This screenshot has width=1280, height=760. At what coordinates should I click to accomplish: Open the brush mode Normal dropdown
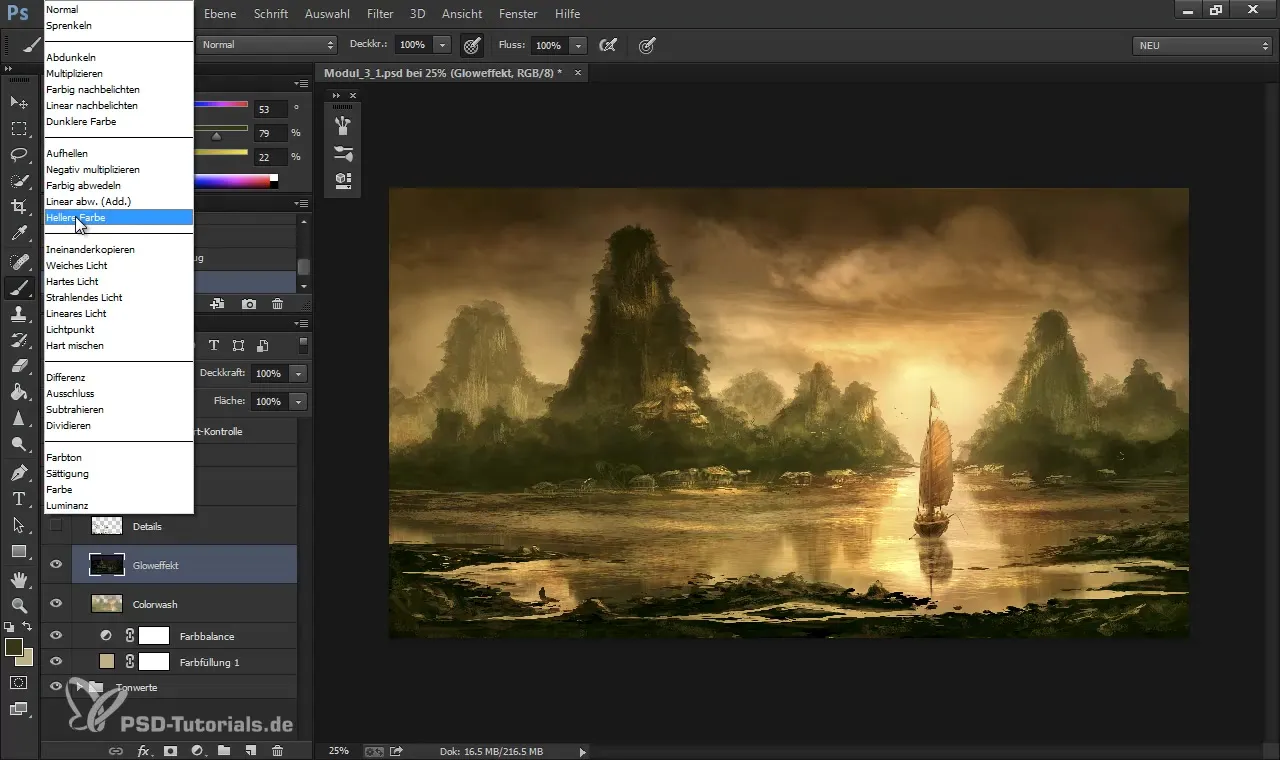click(x=267, y=45)
